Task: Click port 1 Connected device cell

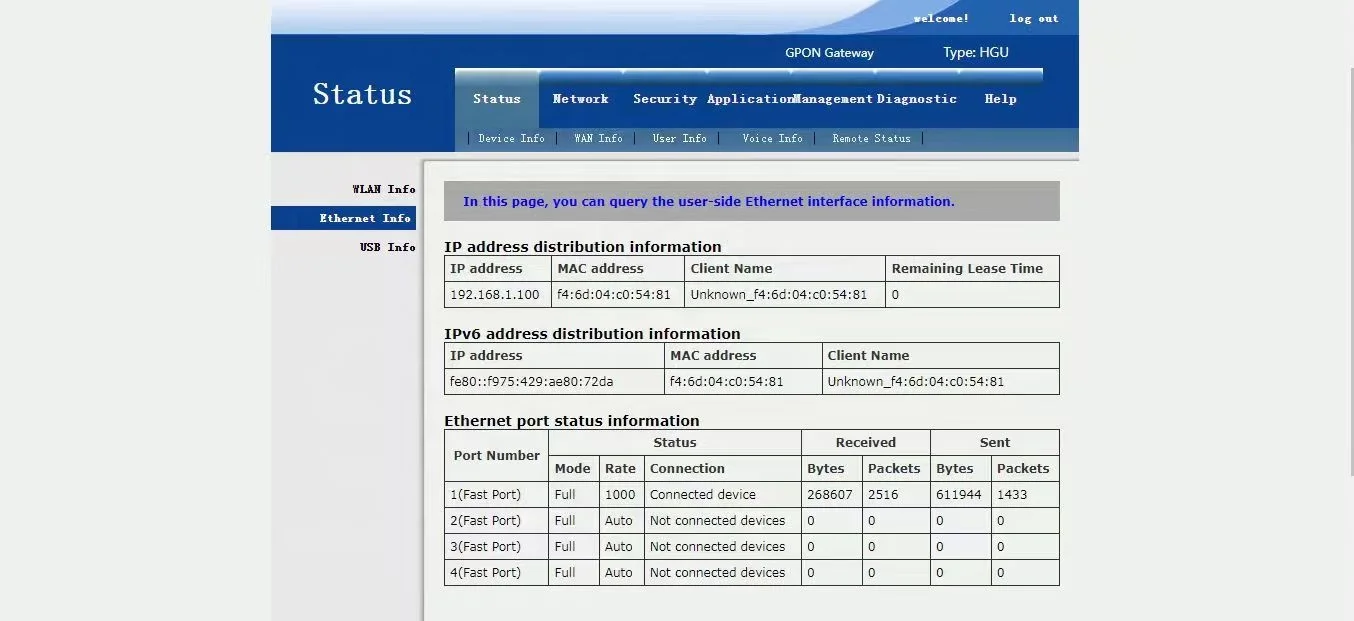Action: [x=703, y=495]
